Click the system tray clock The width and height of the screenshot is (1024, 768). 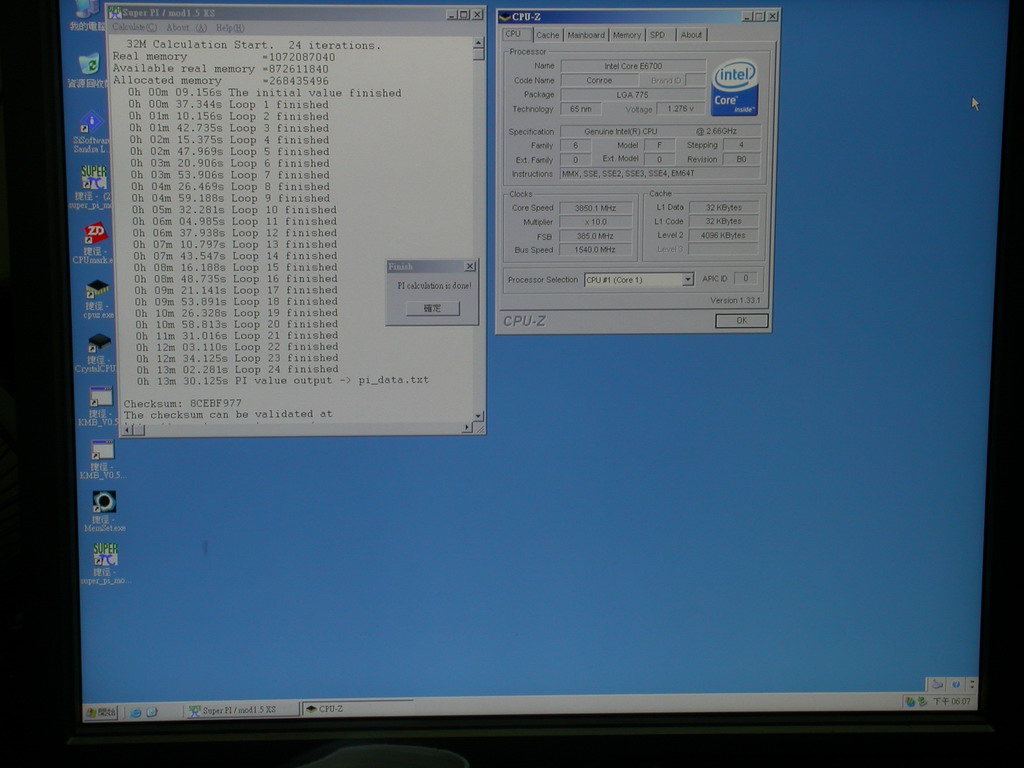(x=951, y=701)
